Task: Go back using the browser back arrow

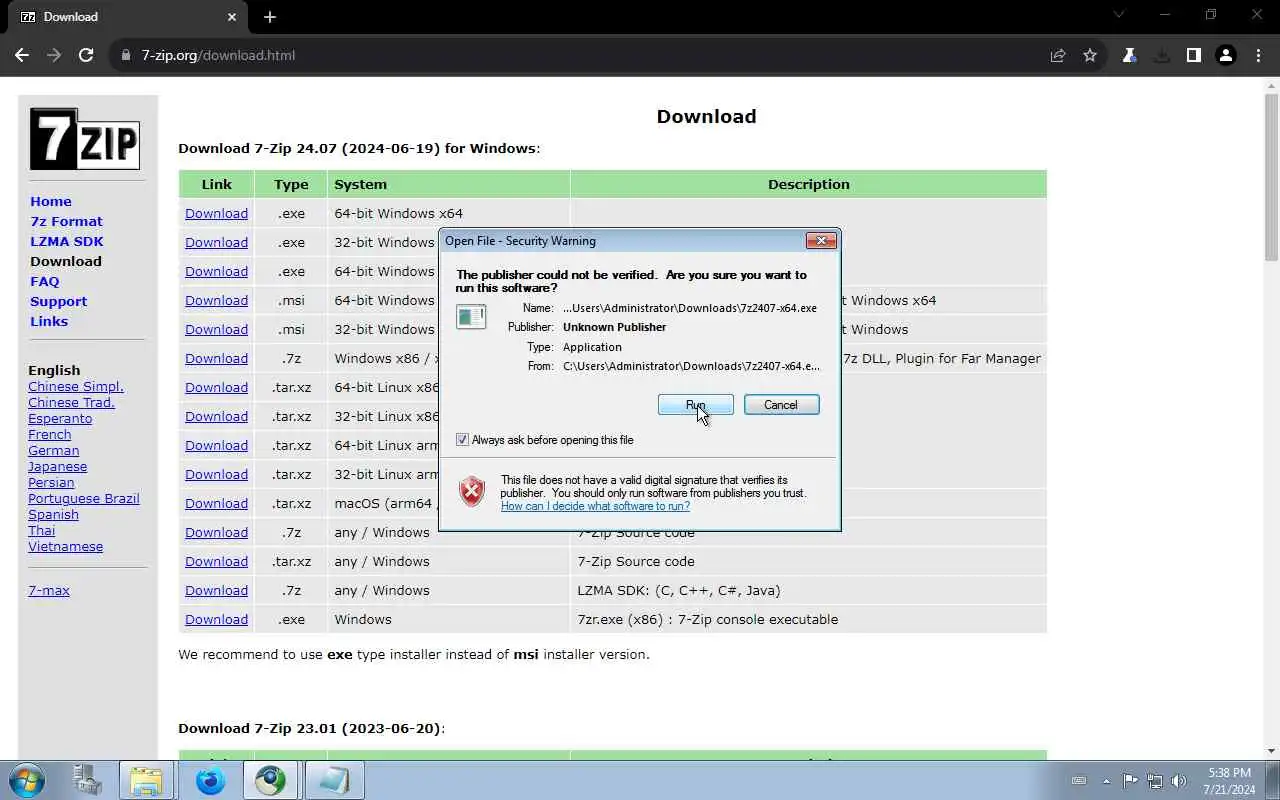Action: pos(22,55)
